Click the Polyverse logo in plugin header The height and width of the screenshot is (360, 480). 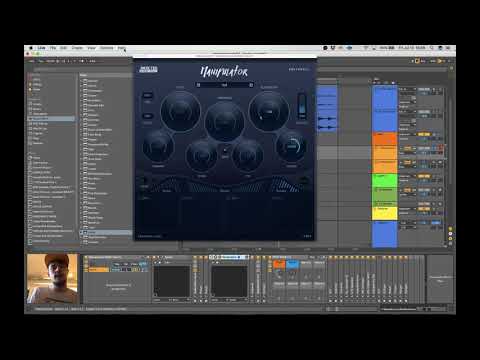tap(298, 69)
